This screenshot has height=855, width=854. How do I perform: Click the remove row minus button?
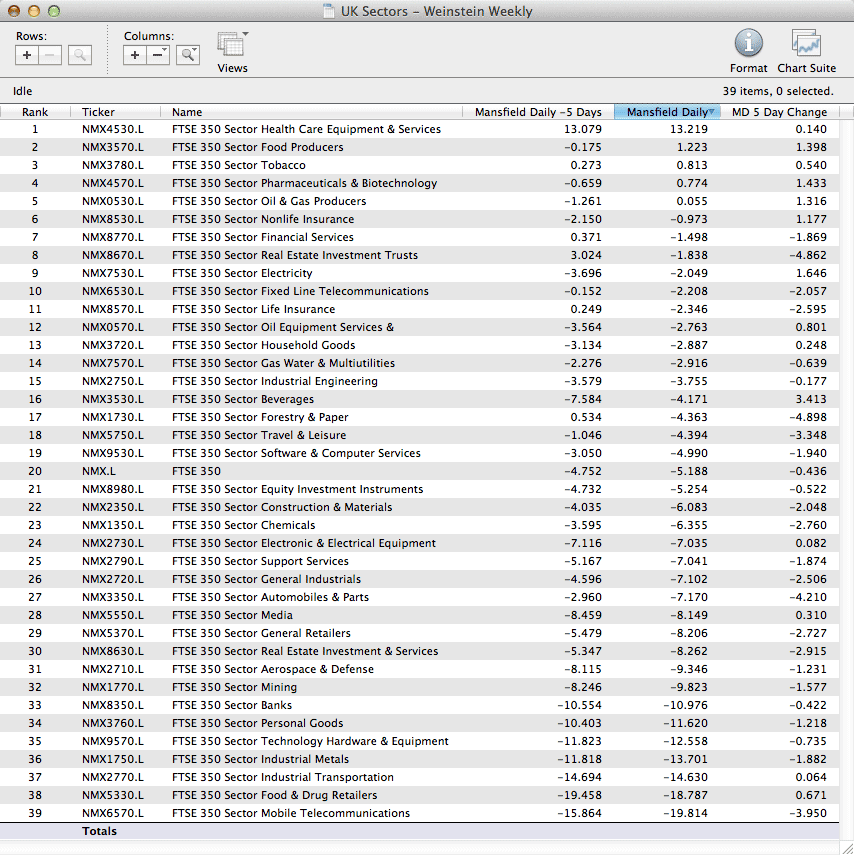point(50,56)
